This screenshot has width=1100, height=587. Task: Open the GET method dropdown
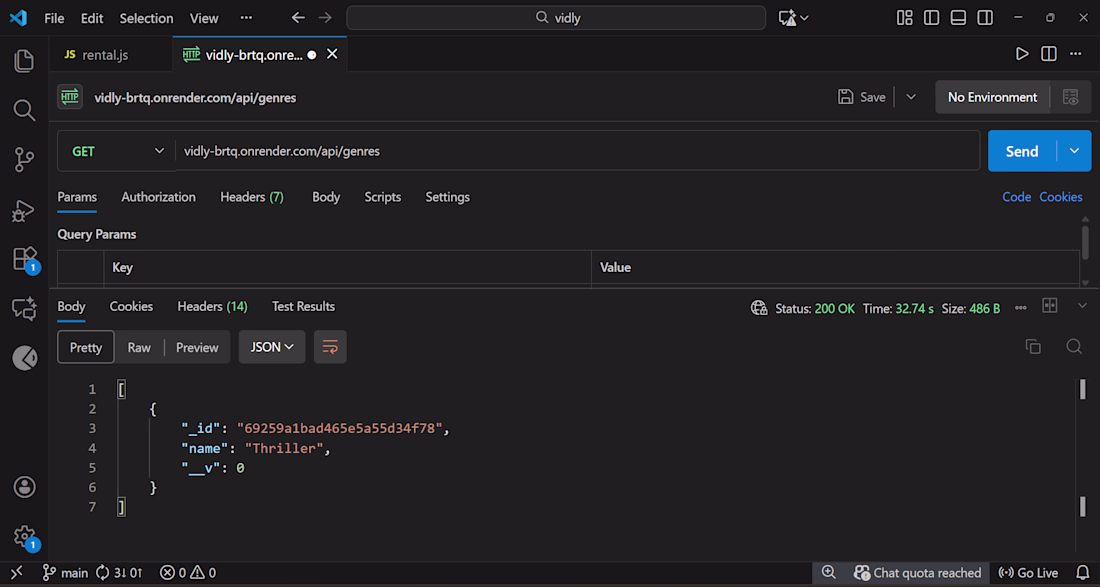coord(117,151)
